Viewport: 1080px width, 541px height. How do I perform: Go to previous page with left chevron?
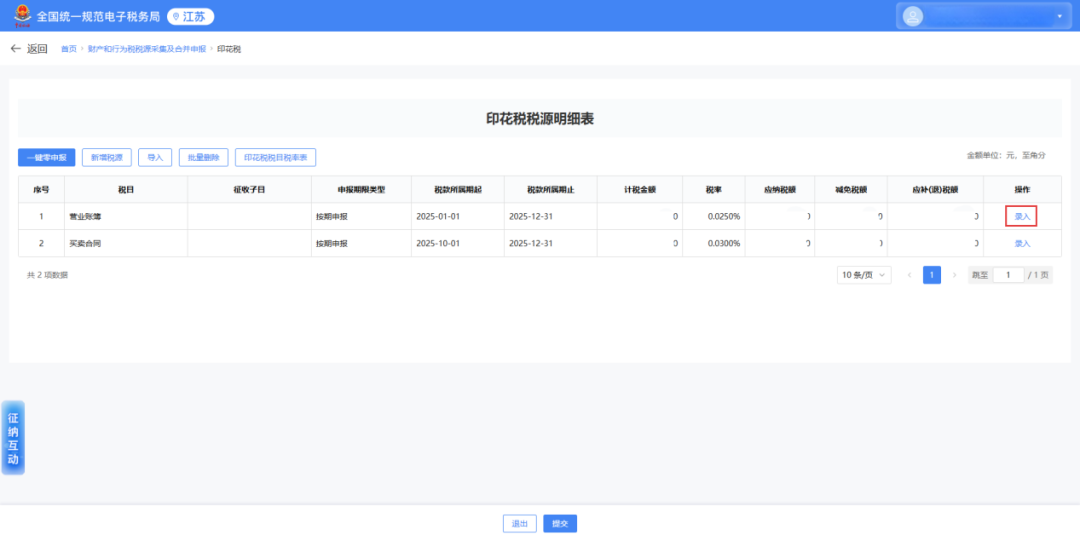point(909,275)
